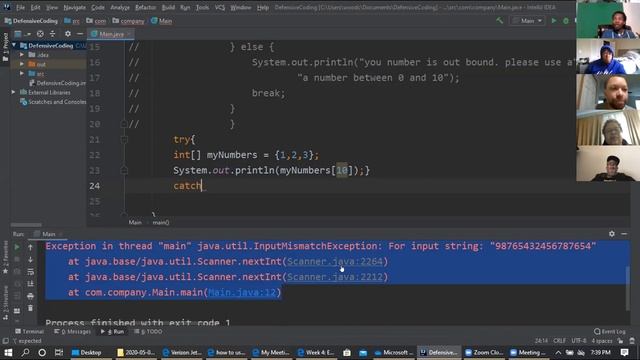Open the Messages tool window

[73, 331]
